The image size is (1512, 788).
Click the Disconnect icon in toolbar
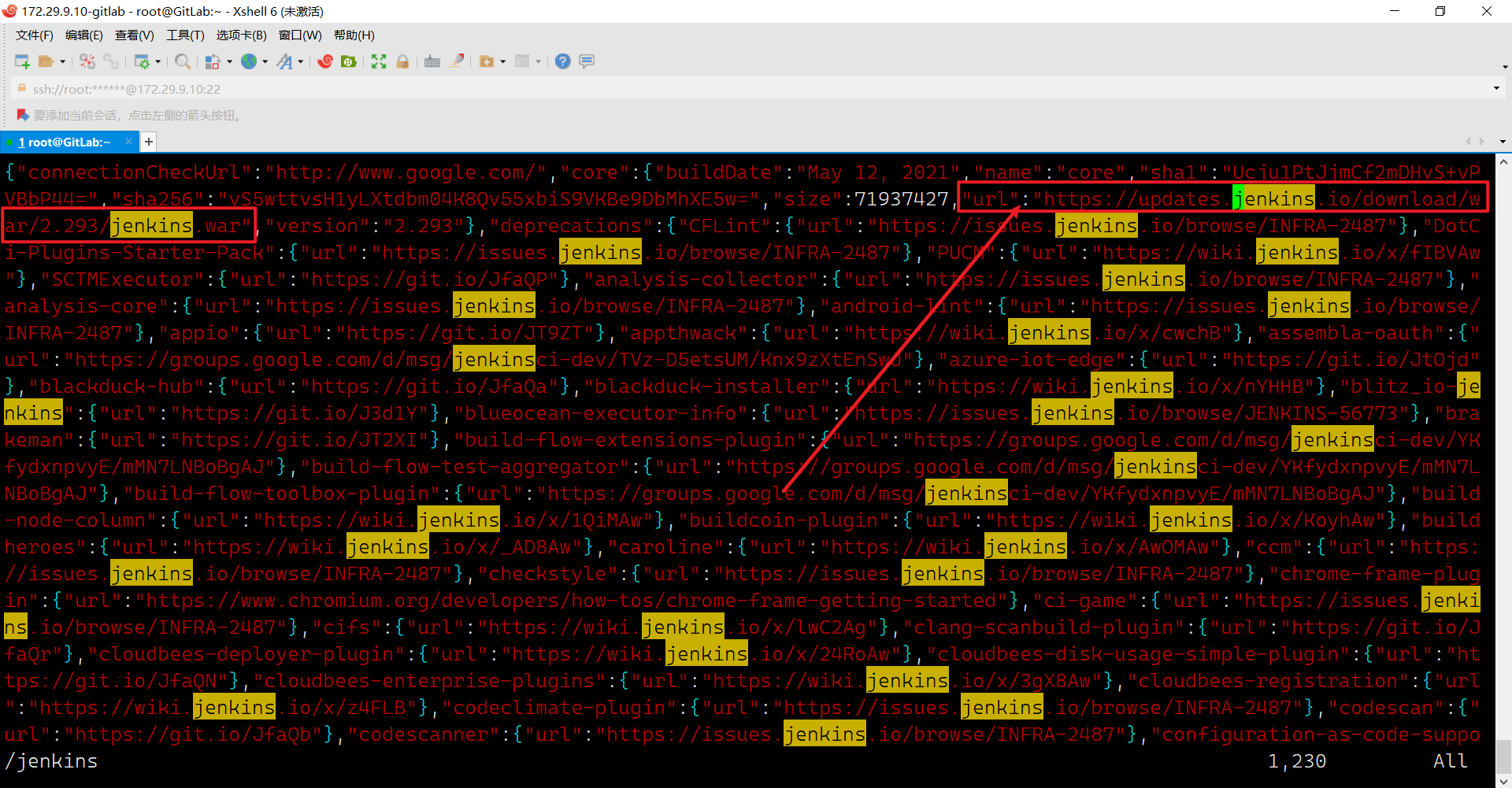(87, 61)
